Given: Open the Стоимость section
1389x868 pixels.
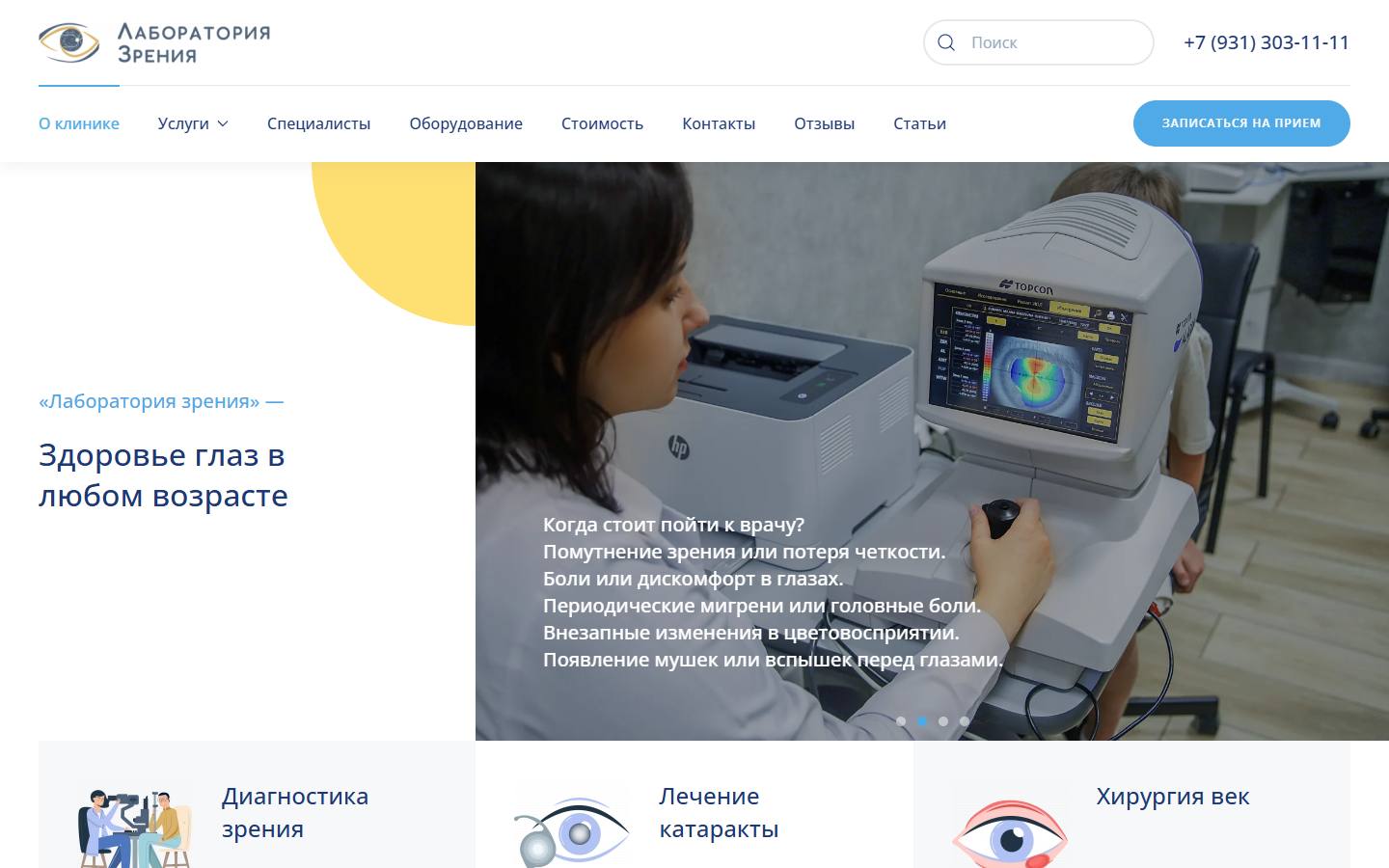Looking at the screenshot, I should point(602,123).
